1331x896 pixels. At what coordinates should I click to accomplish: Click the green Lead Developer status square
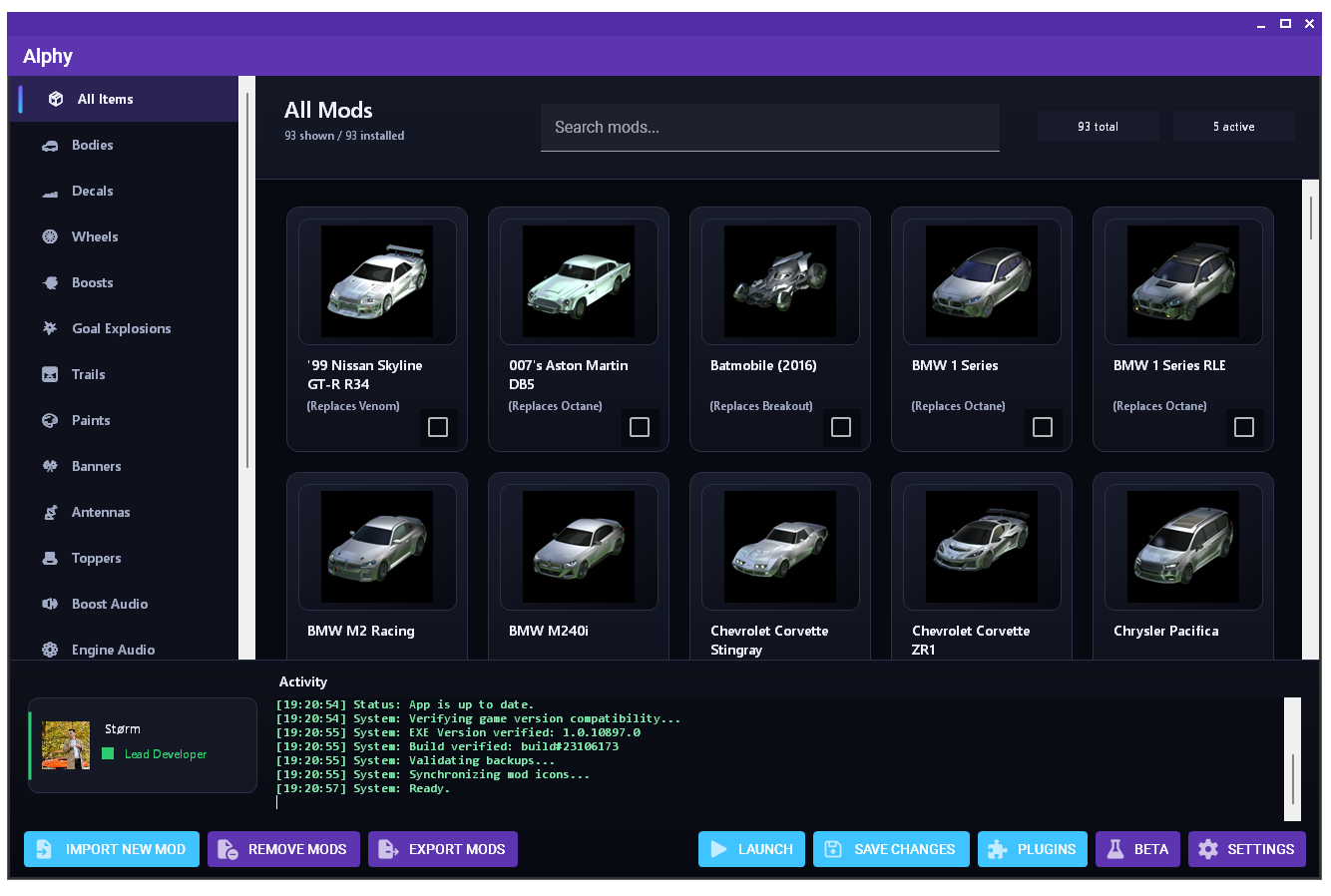click(108, 753)
